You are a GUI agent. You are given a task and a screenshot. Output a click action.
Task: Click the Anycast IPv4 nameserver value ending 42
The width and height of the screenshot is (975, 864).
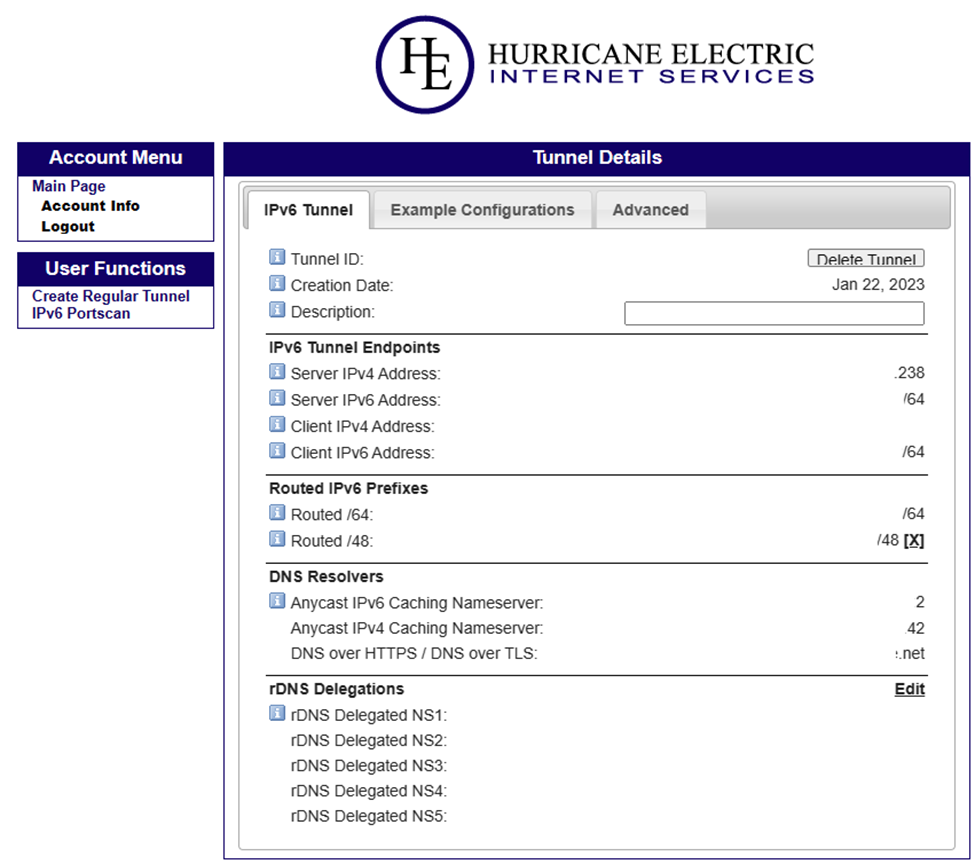[x=915, y=628]
